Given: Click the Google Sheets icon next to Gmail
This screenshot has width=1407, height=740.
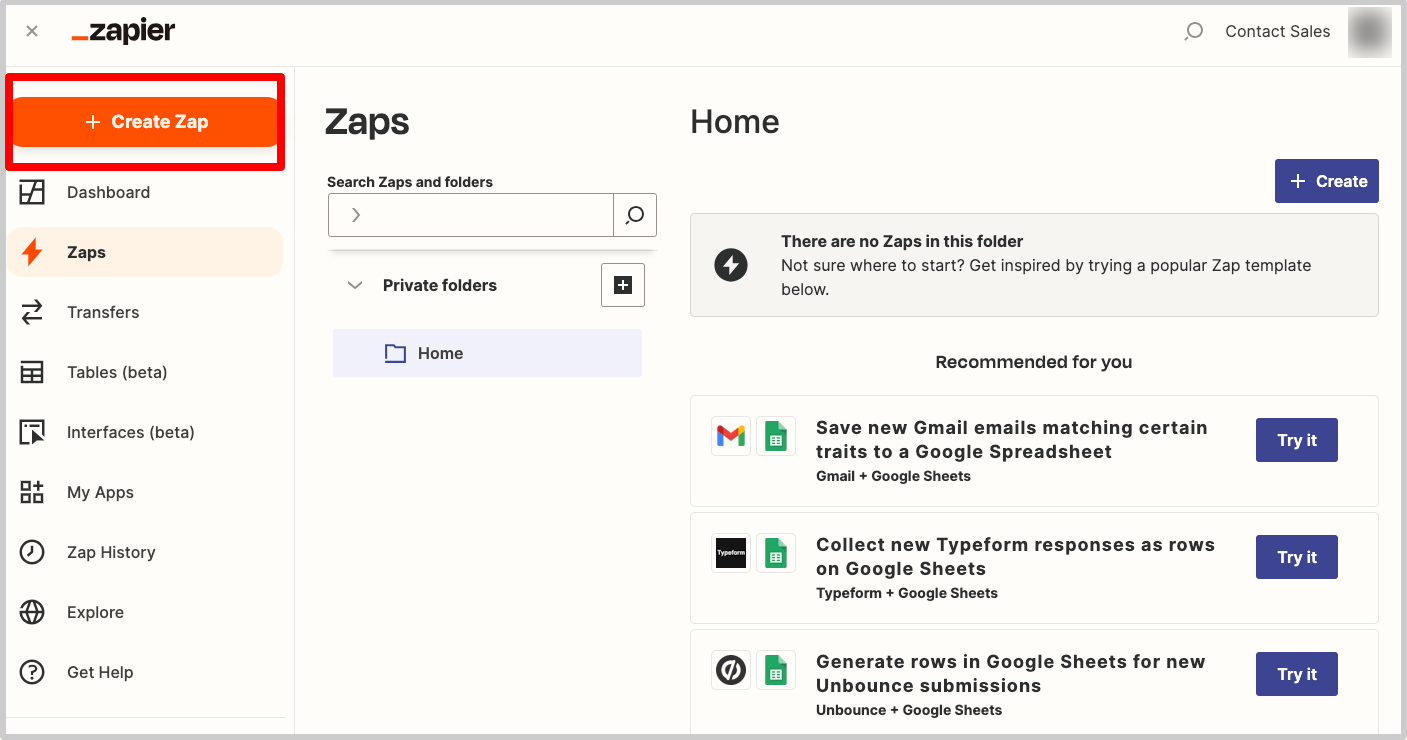Looking at the screenshot, I should [776, 436].
